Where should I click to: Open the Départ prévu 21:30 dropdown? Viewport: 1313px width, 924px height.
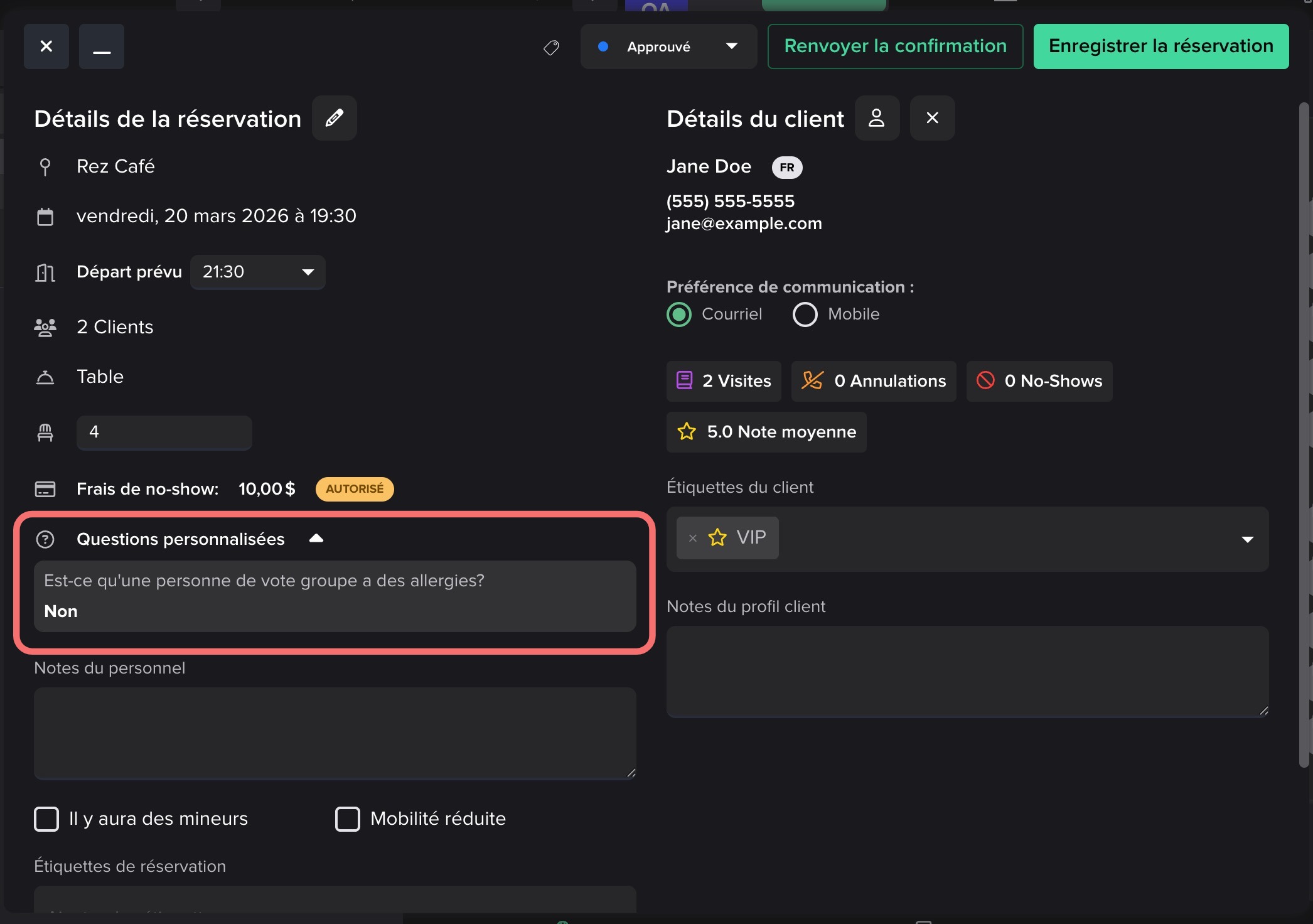pos(258,272)
